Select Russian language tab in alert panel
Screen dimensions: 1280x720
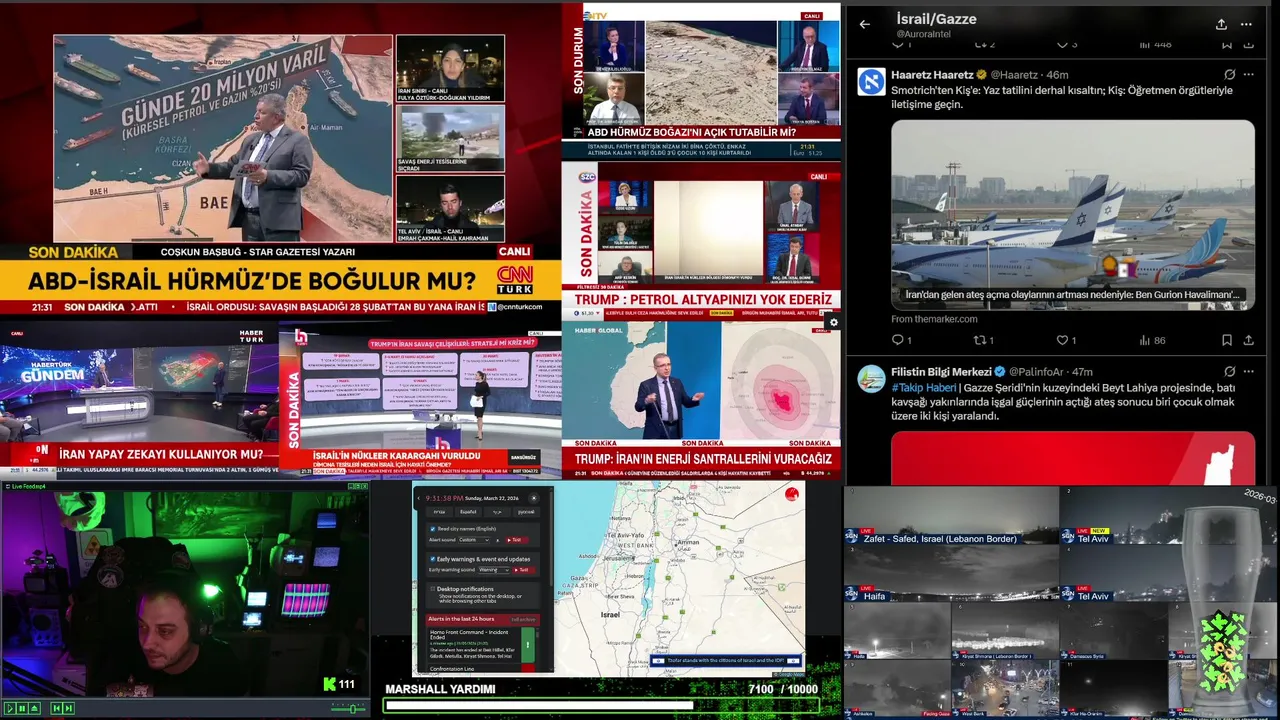click(526, 512)
